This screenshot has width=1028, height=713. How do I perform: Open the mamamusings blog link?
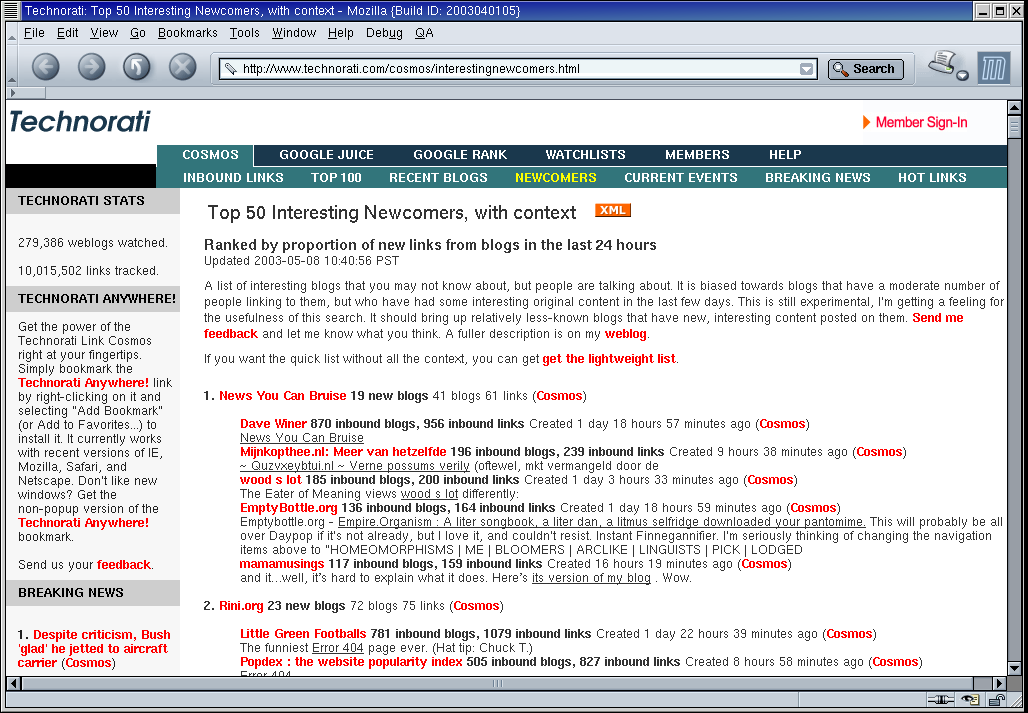coord(282,564)
